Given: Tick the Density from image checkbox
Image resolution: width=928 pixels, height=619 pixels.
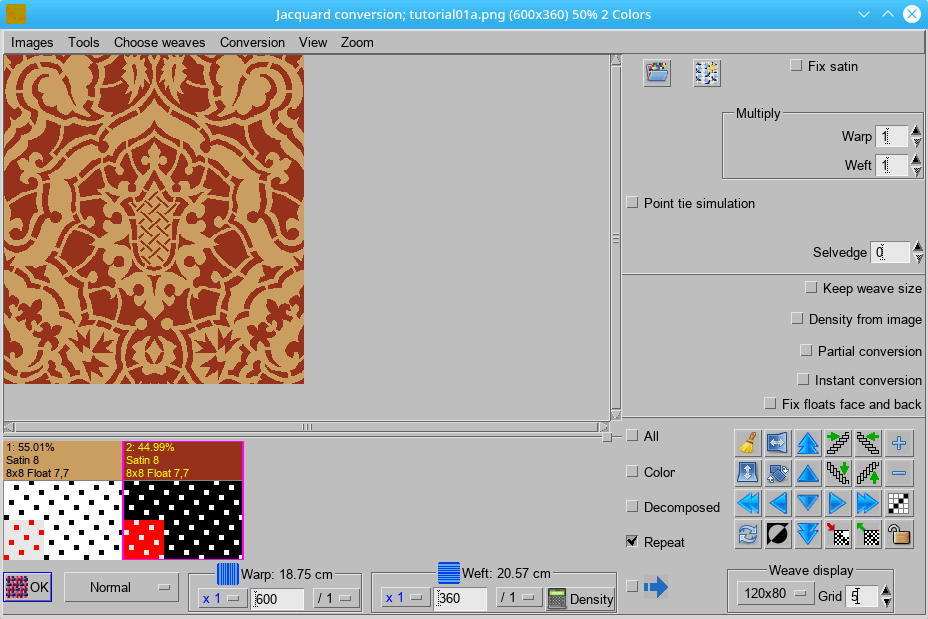Looking at the screenshot, I should pos(797,318).
